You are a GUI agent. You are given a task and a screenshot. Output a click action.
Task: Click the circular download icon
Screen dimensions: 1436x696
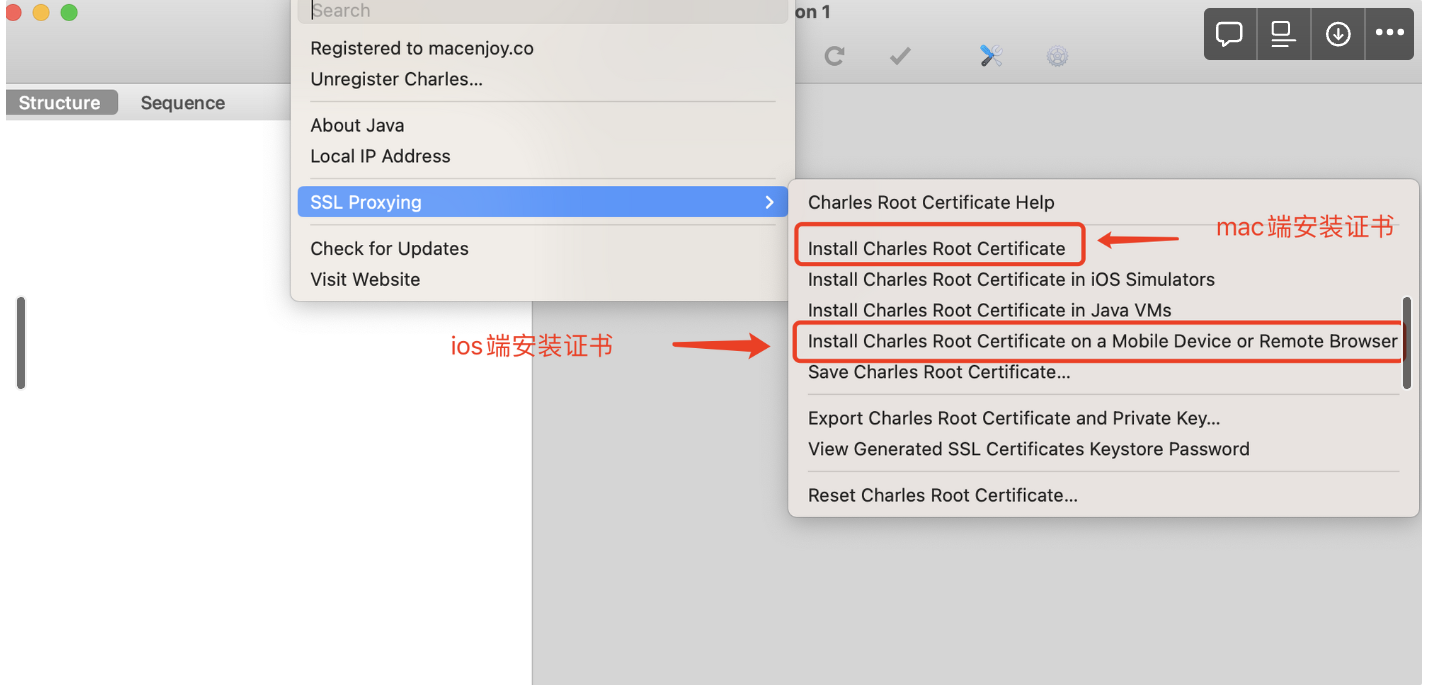pos(1337,33)
